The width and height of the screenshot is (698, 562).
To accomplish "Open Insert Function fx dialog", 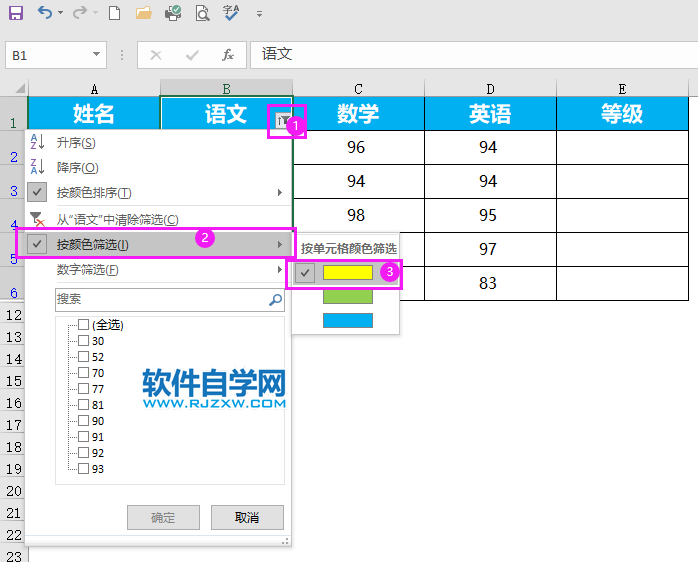I will 228,55.
